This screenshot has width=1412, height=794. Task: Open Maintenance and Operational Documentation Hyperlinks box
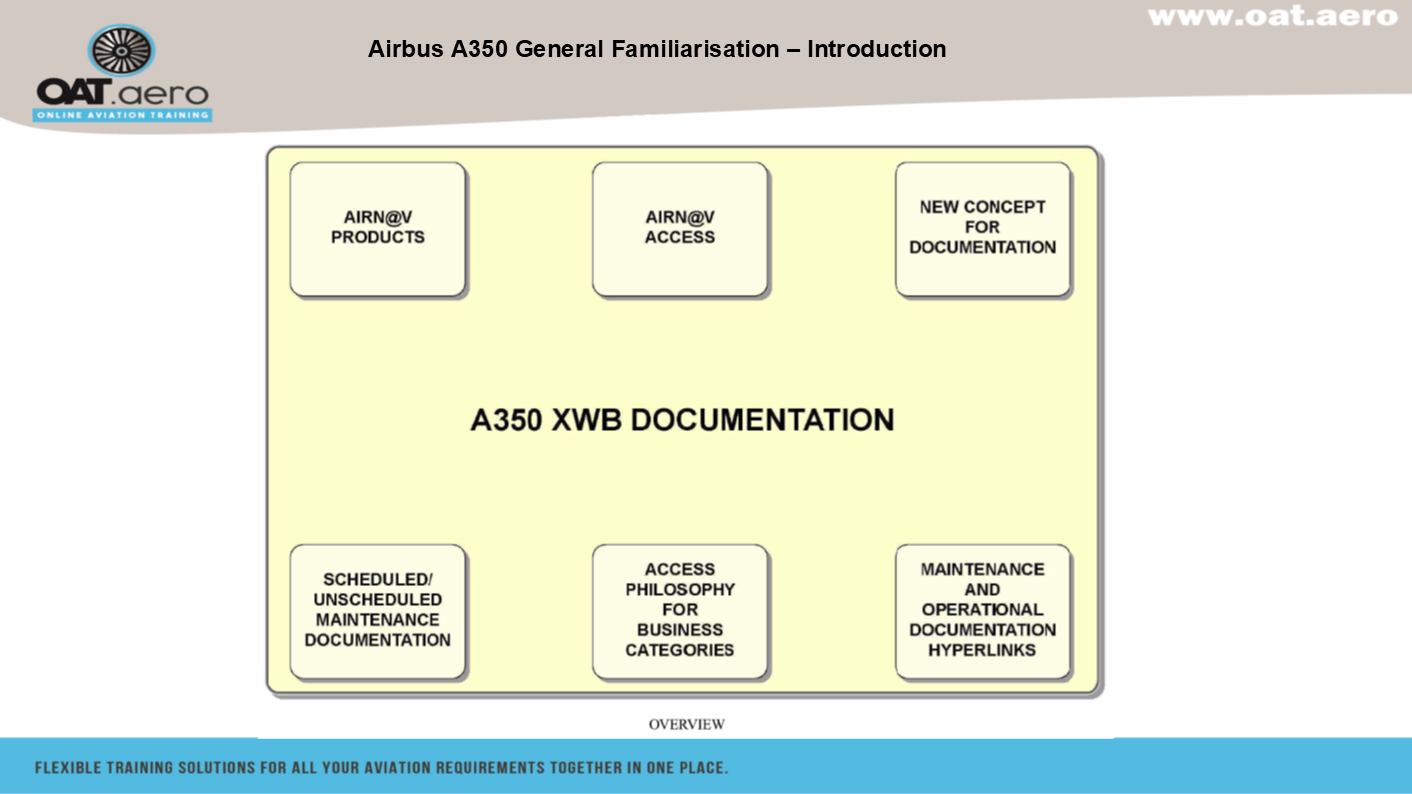point(982,610)
